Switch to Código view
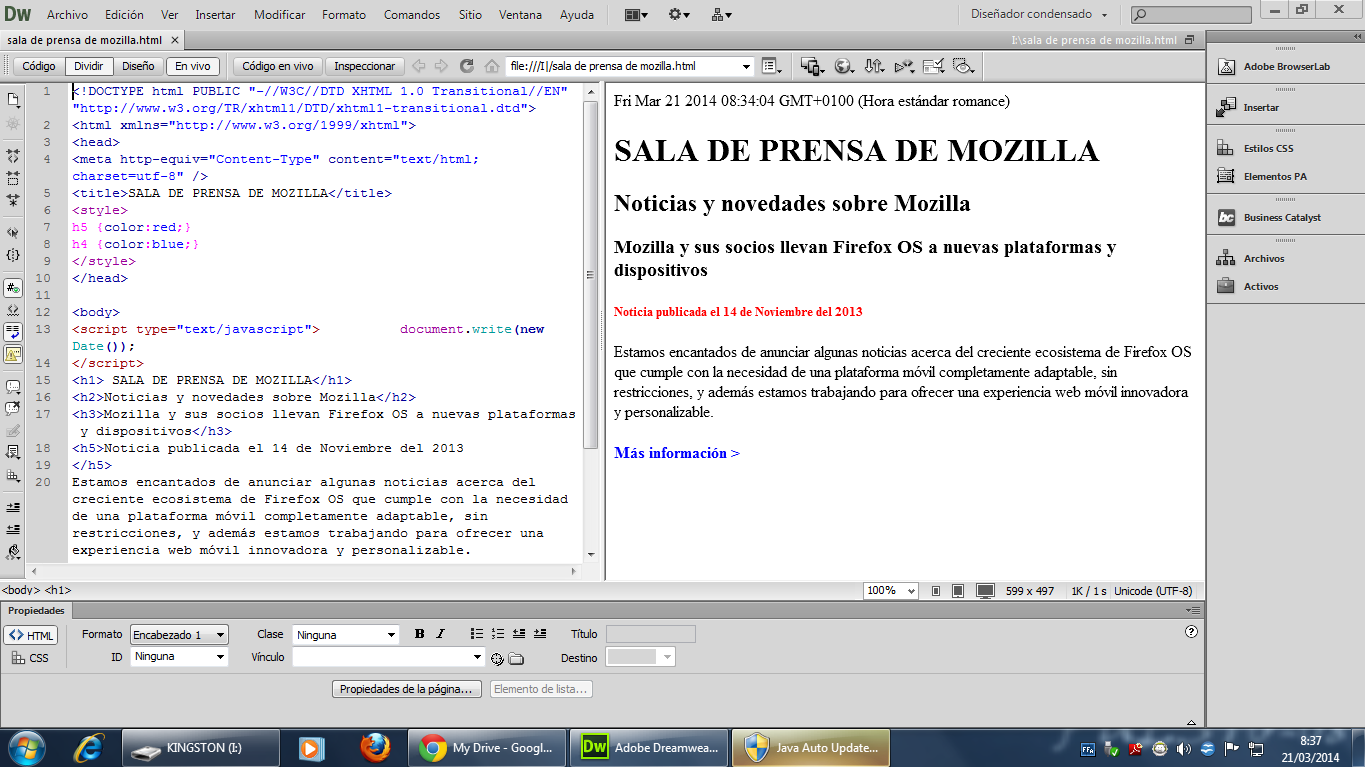 [39, 66]
